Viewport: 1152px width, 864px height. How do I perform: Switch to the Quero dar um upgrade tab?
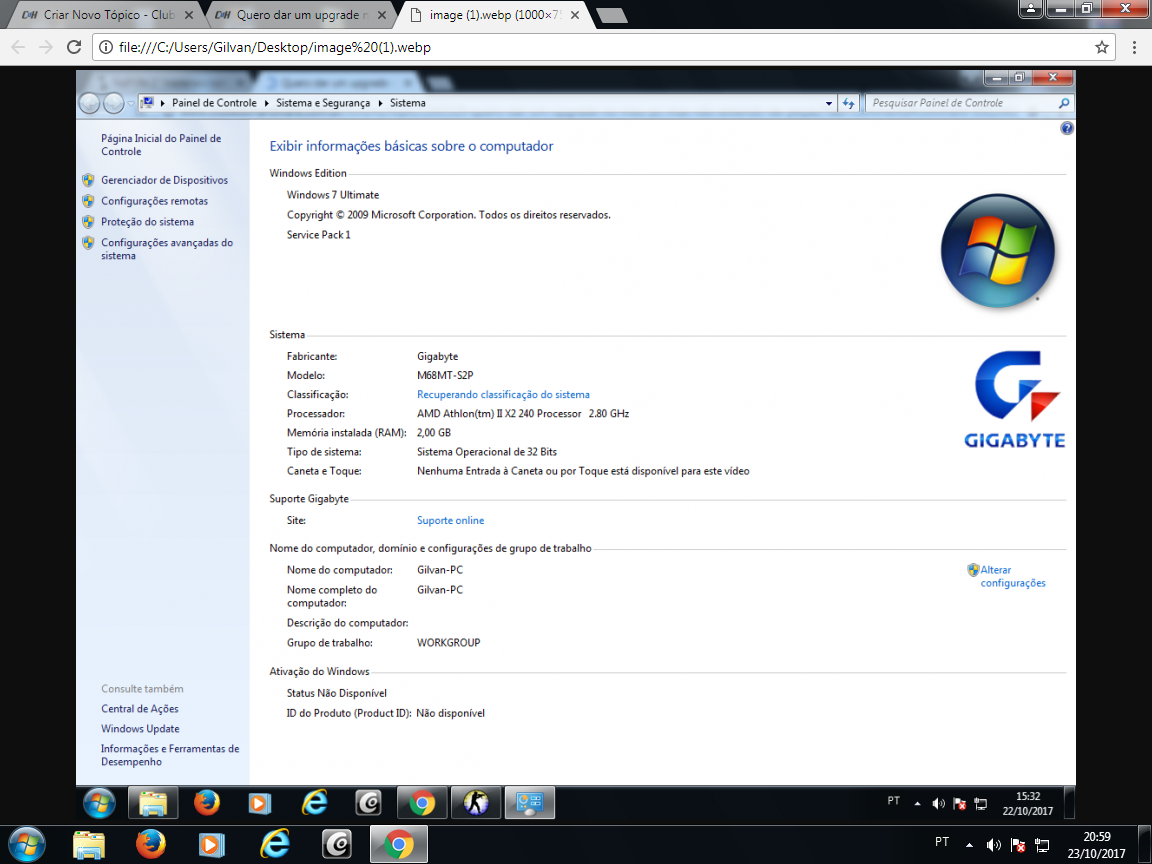click(x=301, y=15)
